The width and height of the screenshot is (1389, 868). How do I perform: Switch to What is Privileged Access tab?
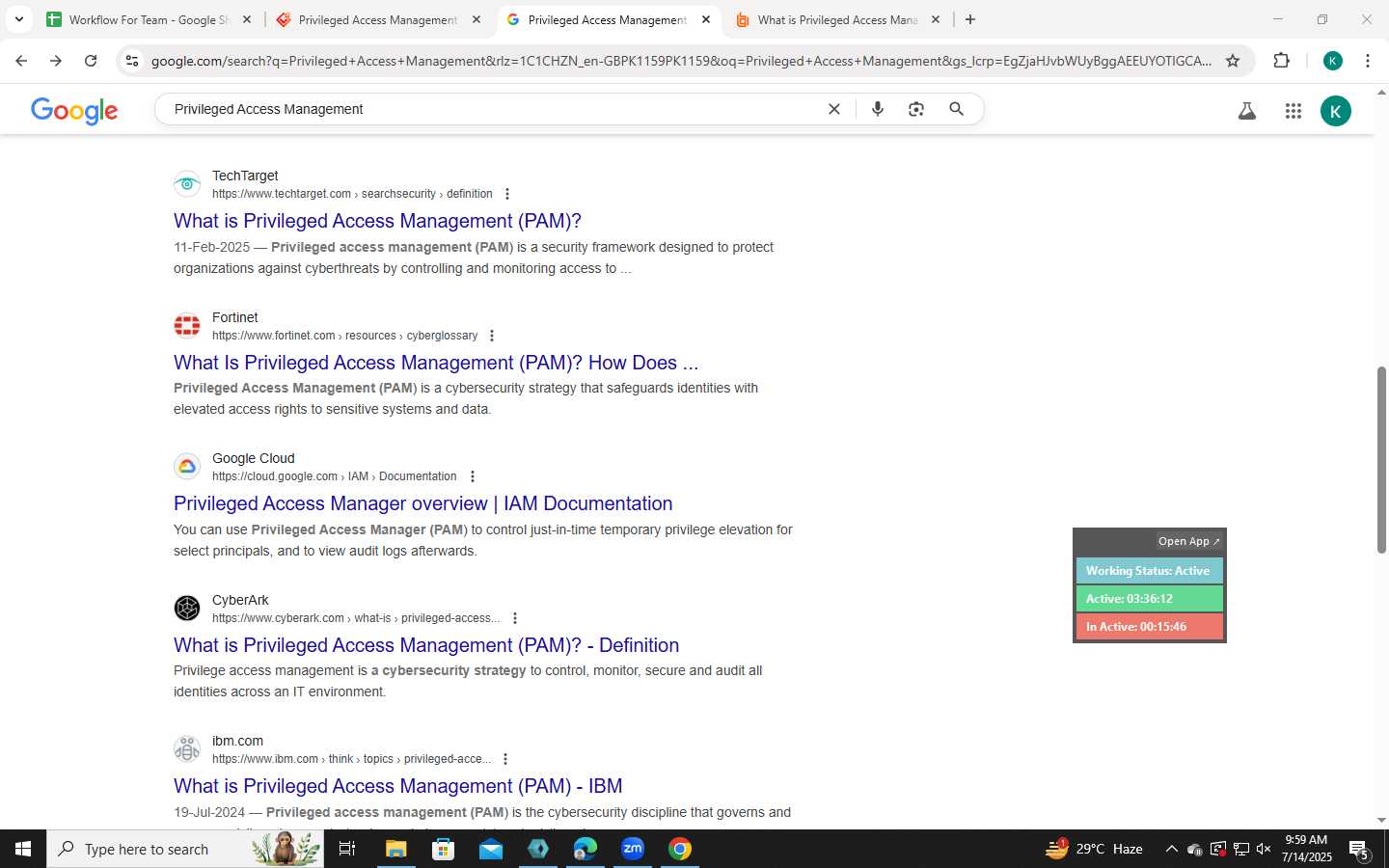point(837,19)
